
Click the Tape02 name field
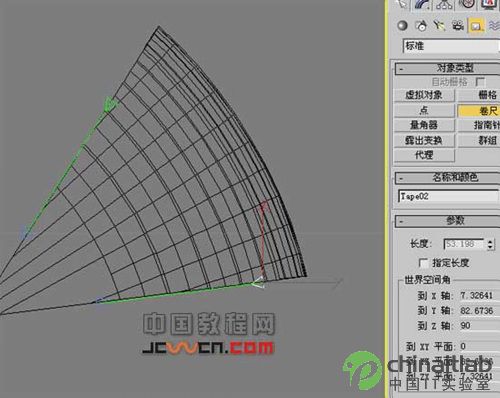pos(448,196)
